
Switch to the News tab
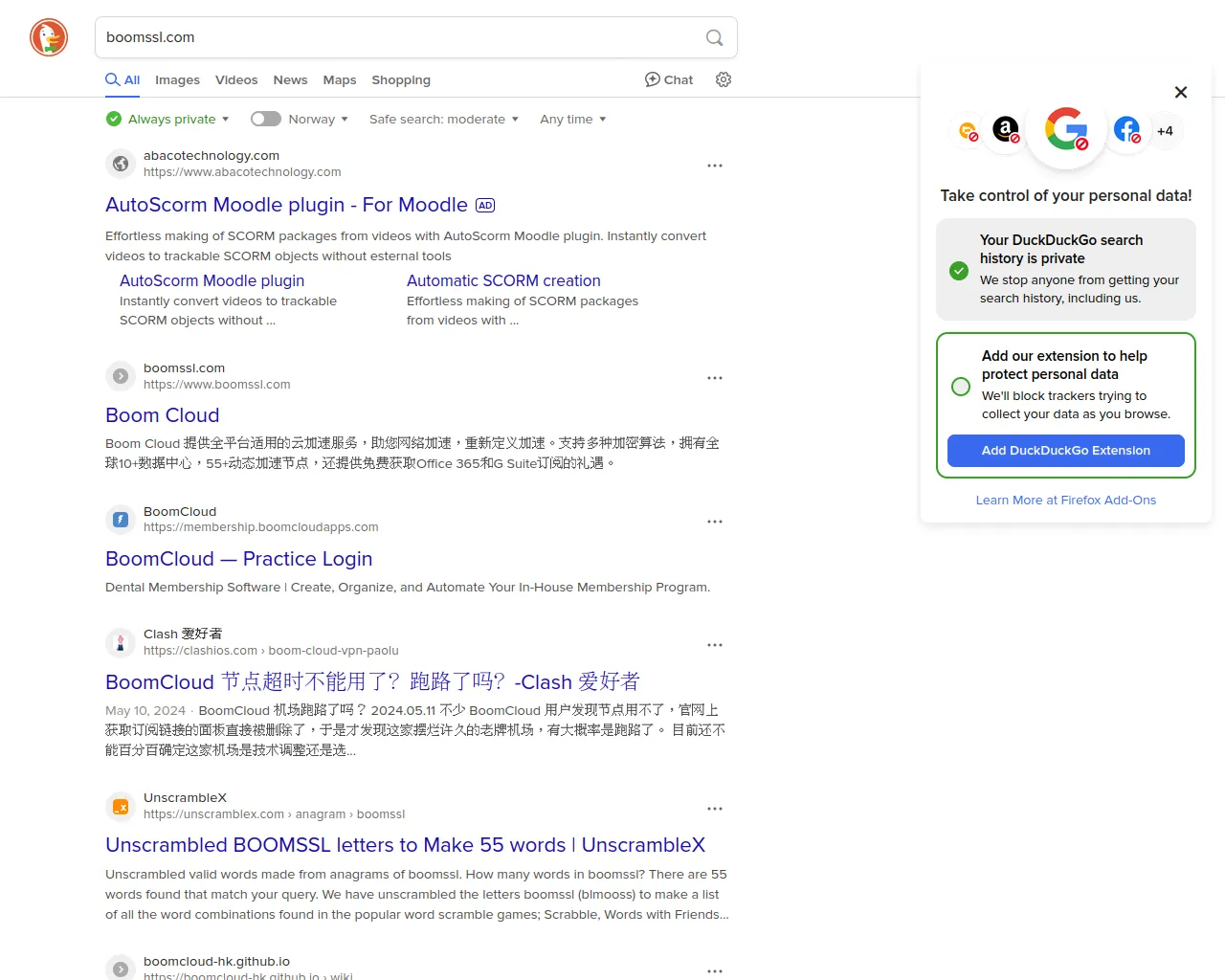pyautogui.click(x=290, y=79)
